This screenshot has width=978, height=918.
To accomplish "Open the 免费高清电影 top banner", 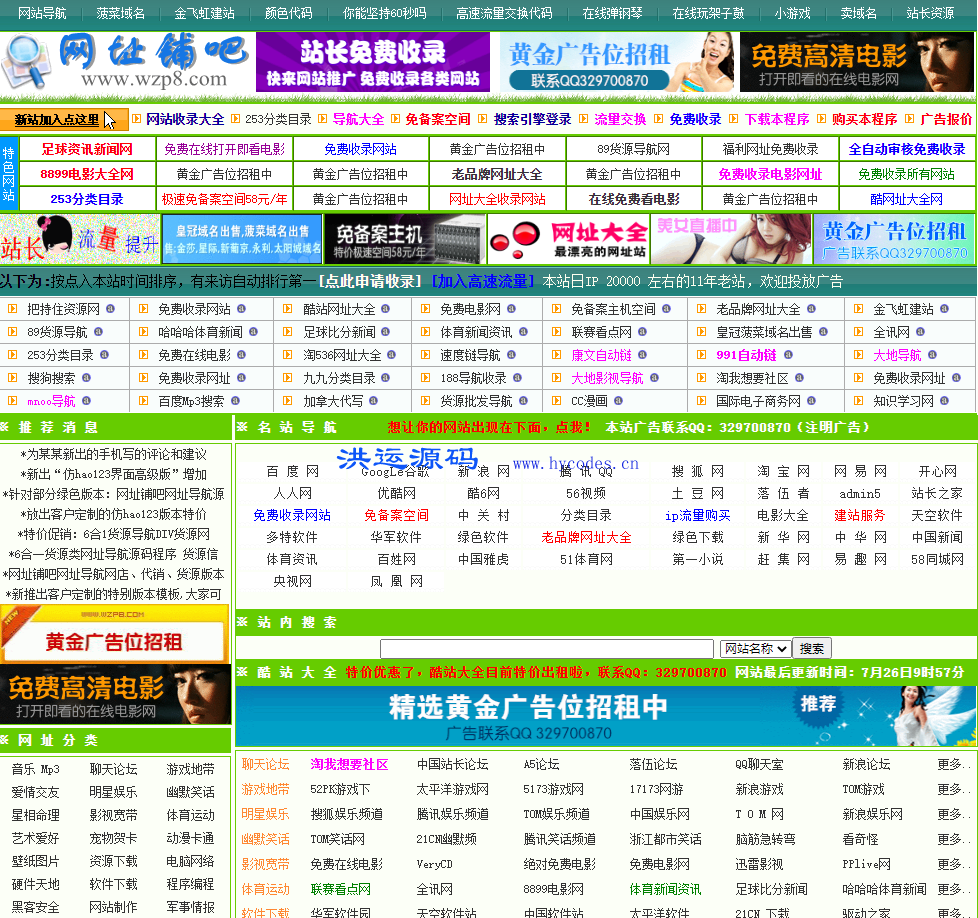I will pyautogui.click(x=856, y=62).
